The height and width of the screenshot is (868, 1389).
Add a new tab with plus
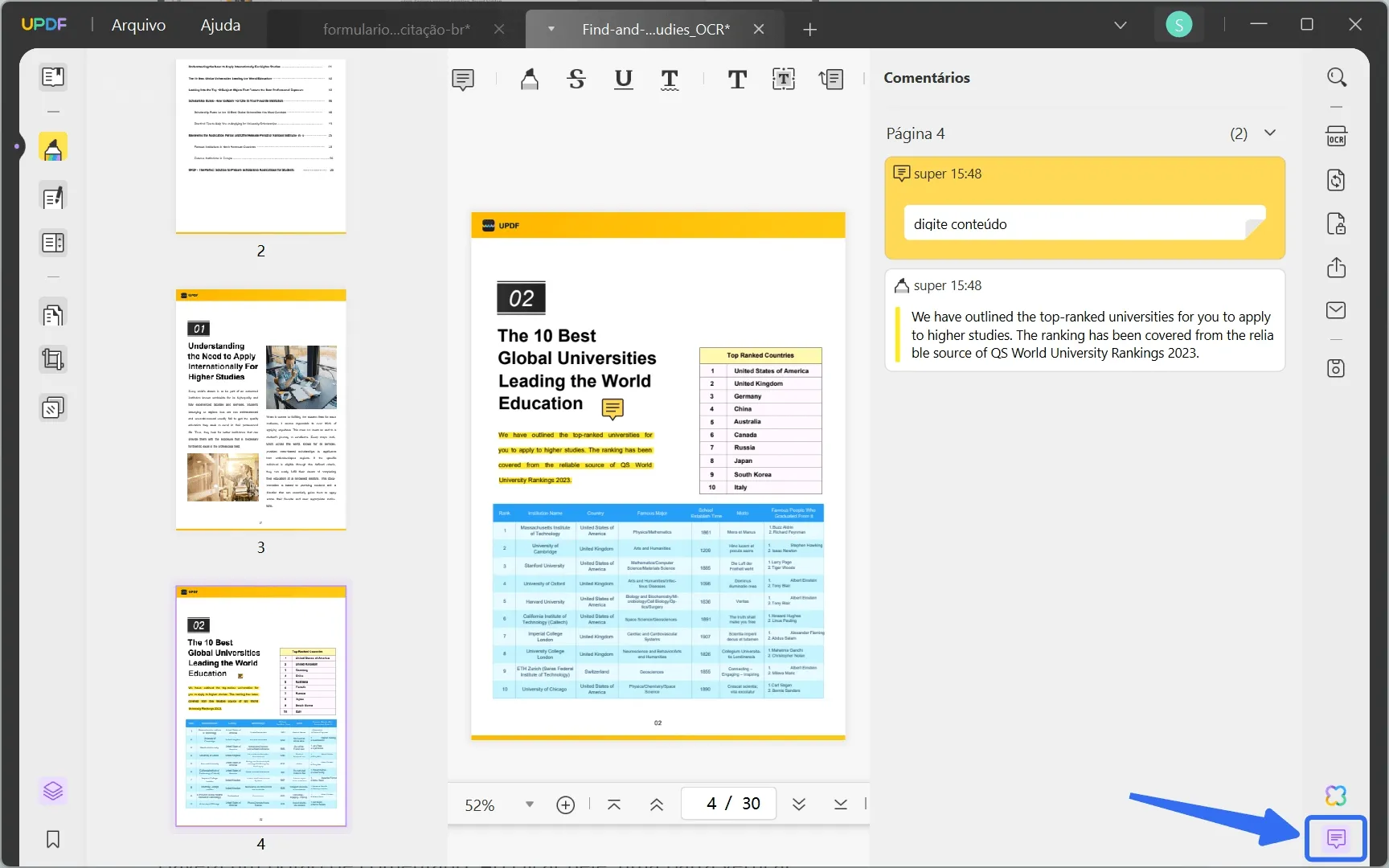point(809,30)
